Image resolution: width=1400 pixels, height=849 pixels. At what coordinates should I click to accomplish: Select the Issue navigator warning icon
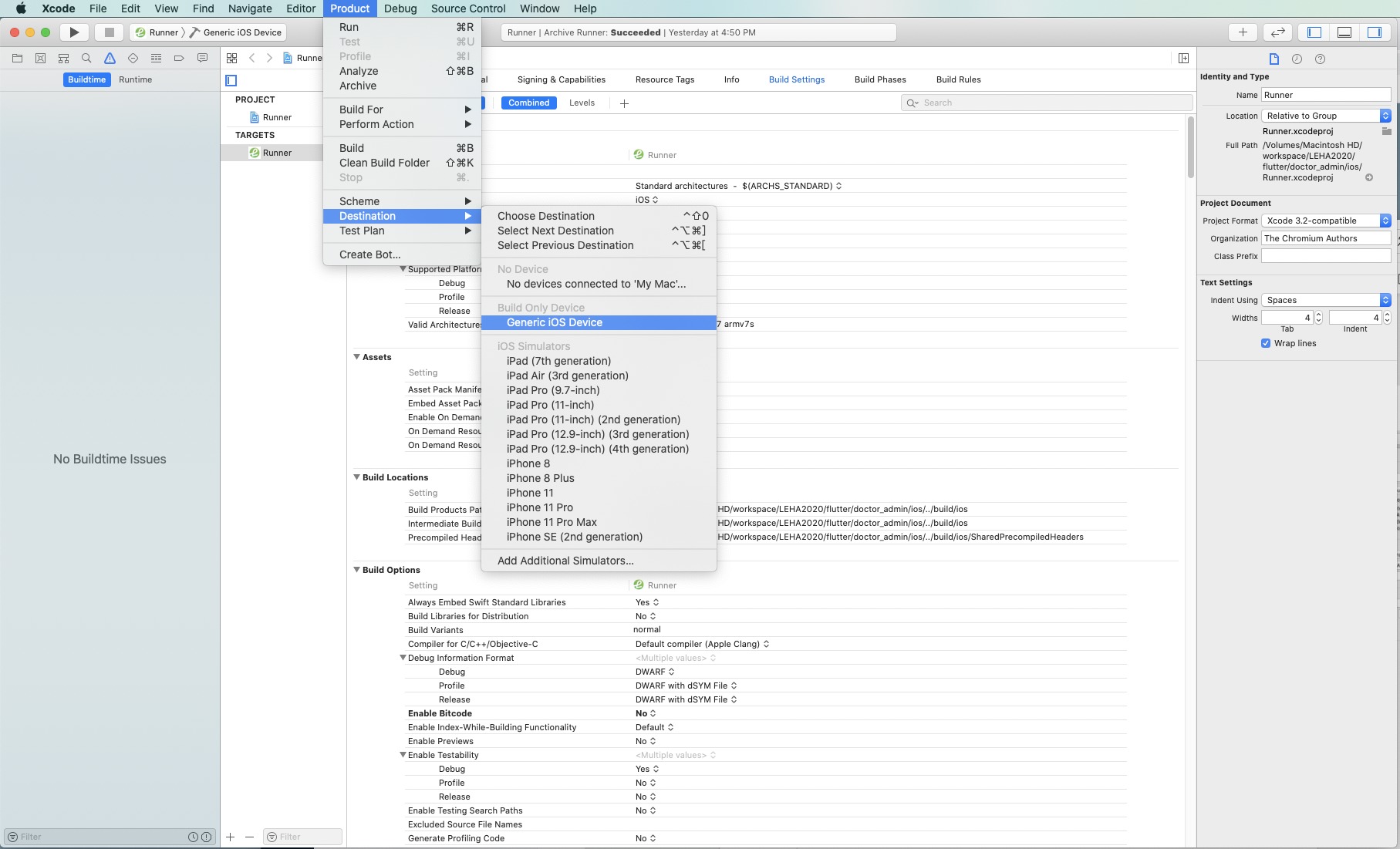pyautogui.click(x=110, y=58)
